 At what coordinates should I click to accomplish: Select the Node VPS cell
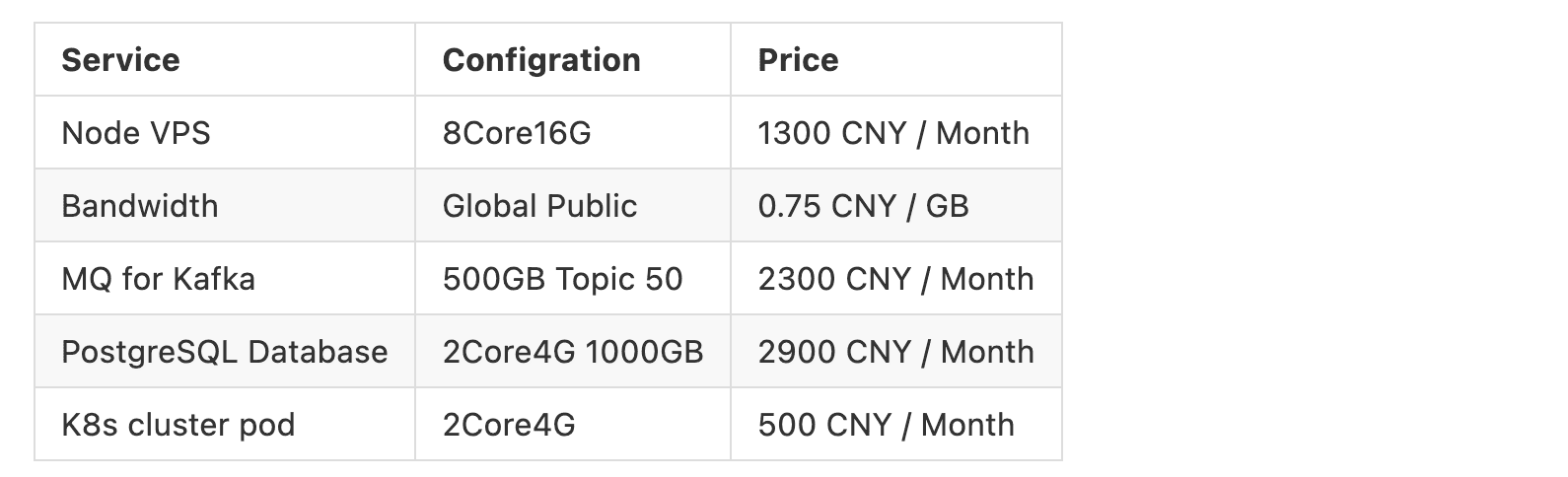coord(136,133)
